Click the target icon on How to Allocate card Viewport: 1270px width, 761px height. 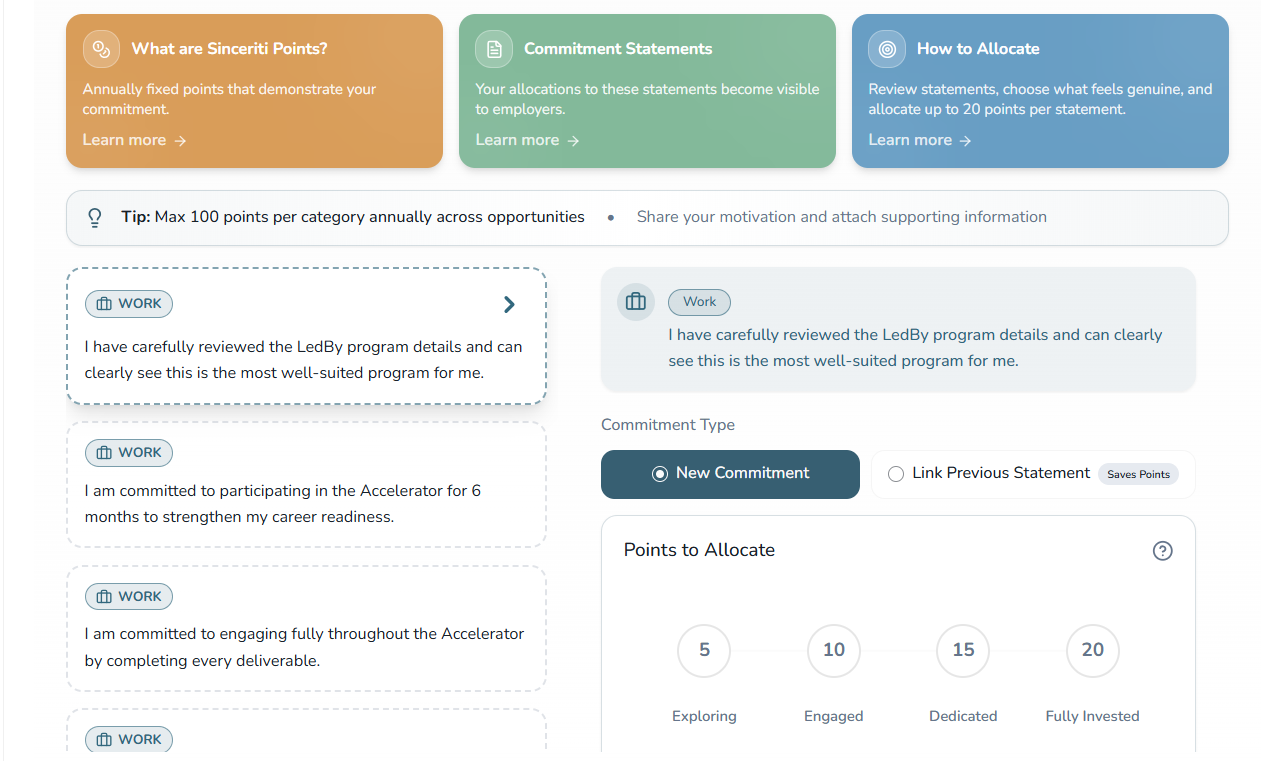pos(886,49)
